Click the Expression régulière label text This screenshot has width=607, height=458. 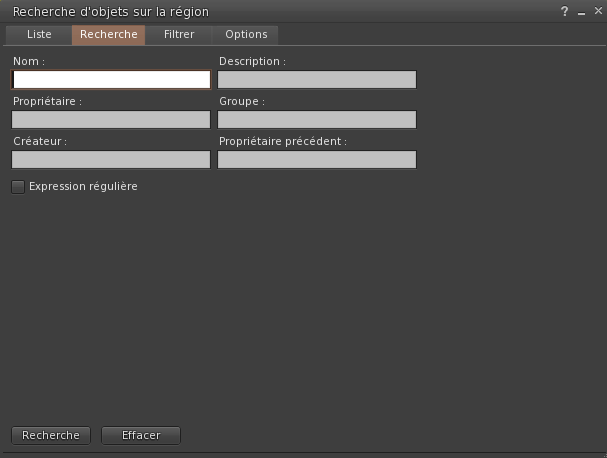[x=83, y=187]
